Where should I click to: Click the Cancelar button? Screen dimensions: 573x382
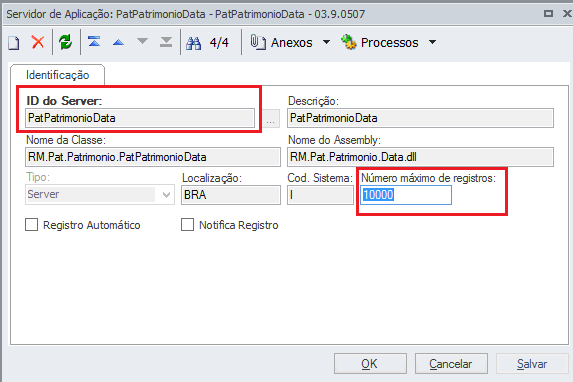451,364
